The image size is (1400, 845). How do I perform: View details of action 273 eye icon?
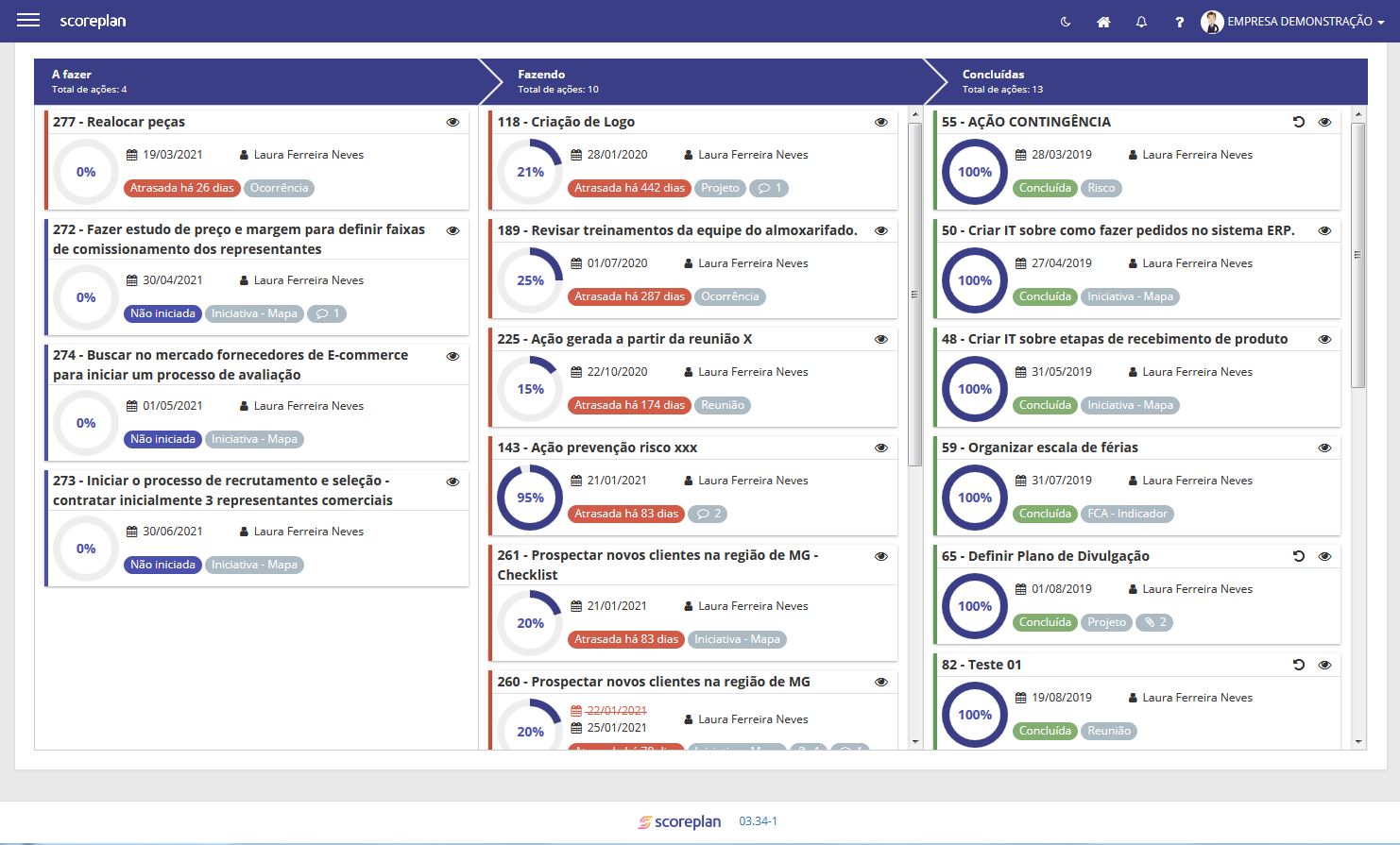click(x=452, y=482)
